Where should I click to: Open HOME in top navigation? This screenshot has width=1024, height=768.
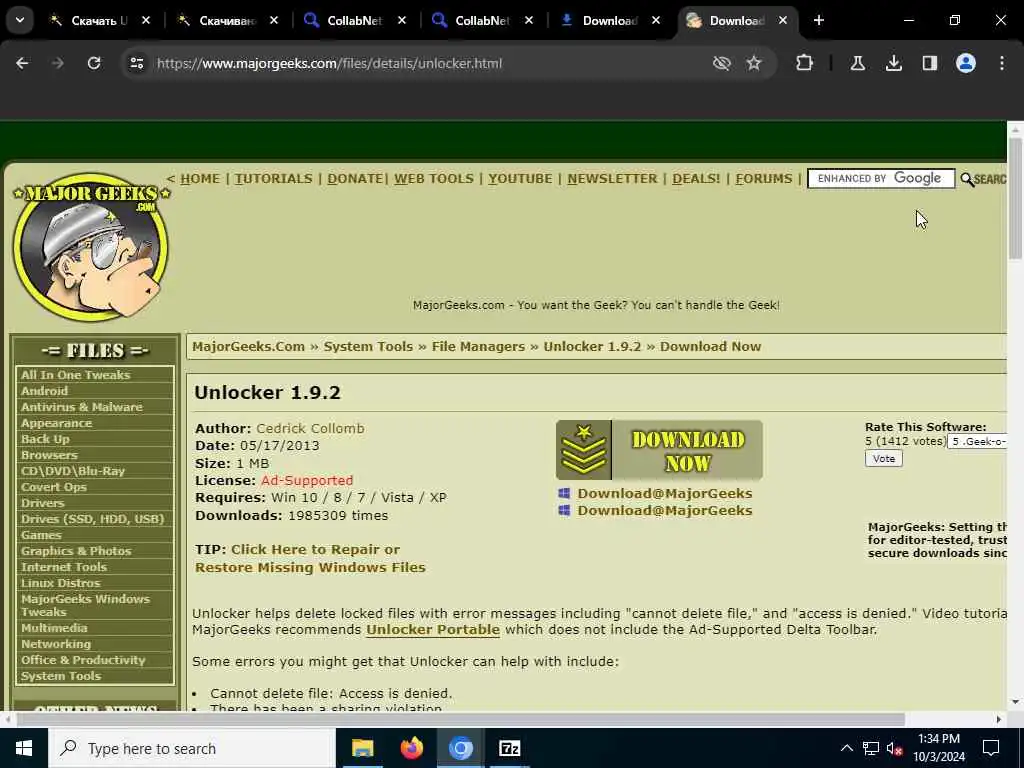[x=200, y=178]
